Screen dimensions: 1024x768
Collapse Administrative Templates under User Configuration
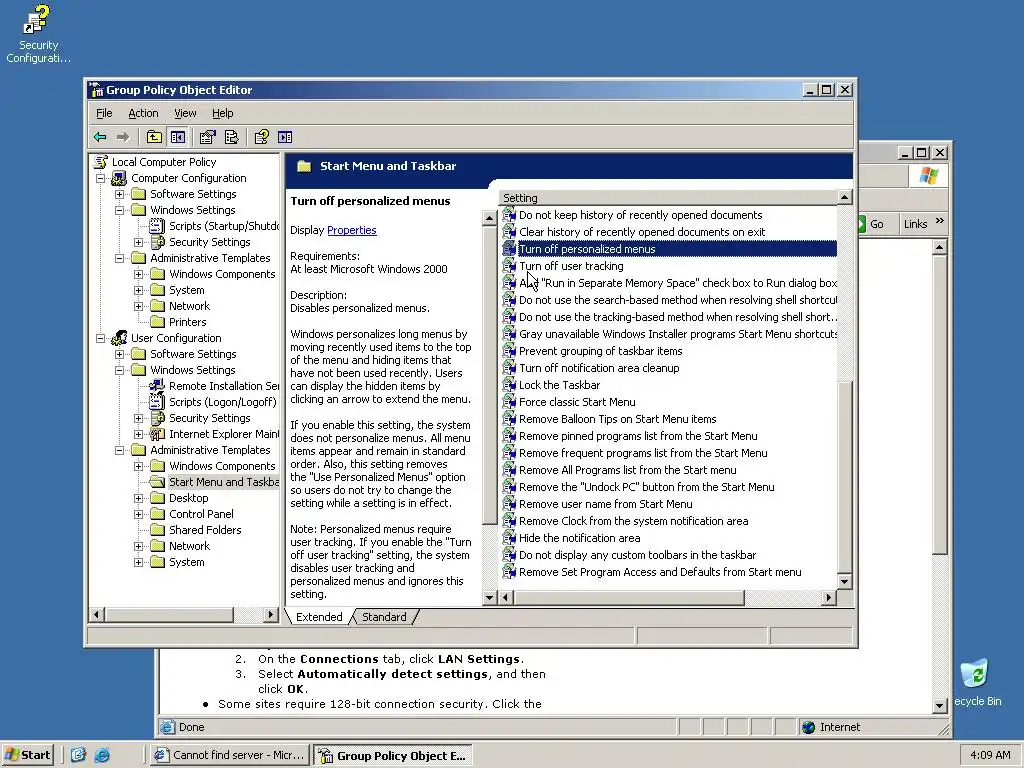120,450
